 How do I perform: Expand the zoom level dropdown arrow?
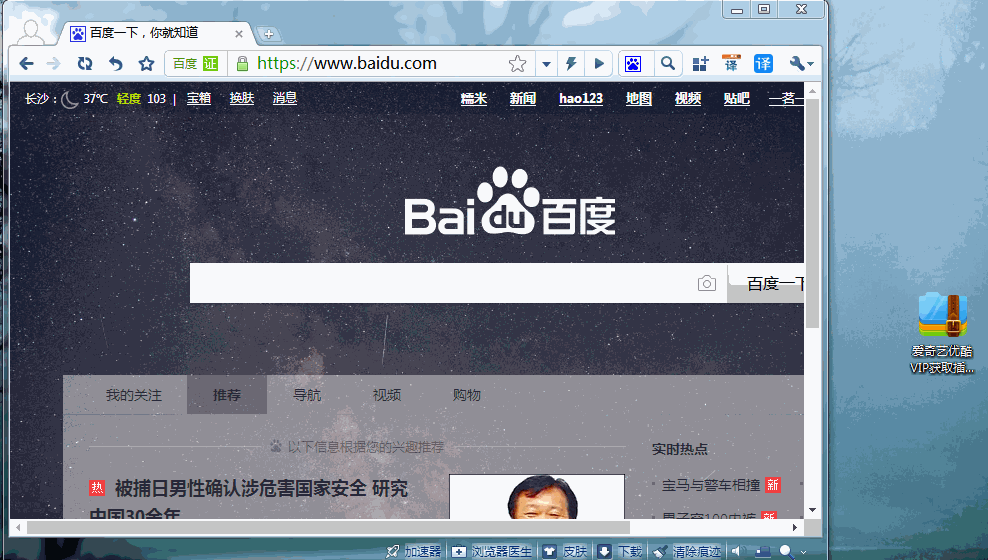click(x=803, y=552)
